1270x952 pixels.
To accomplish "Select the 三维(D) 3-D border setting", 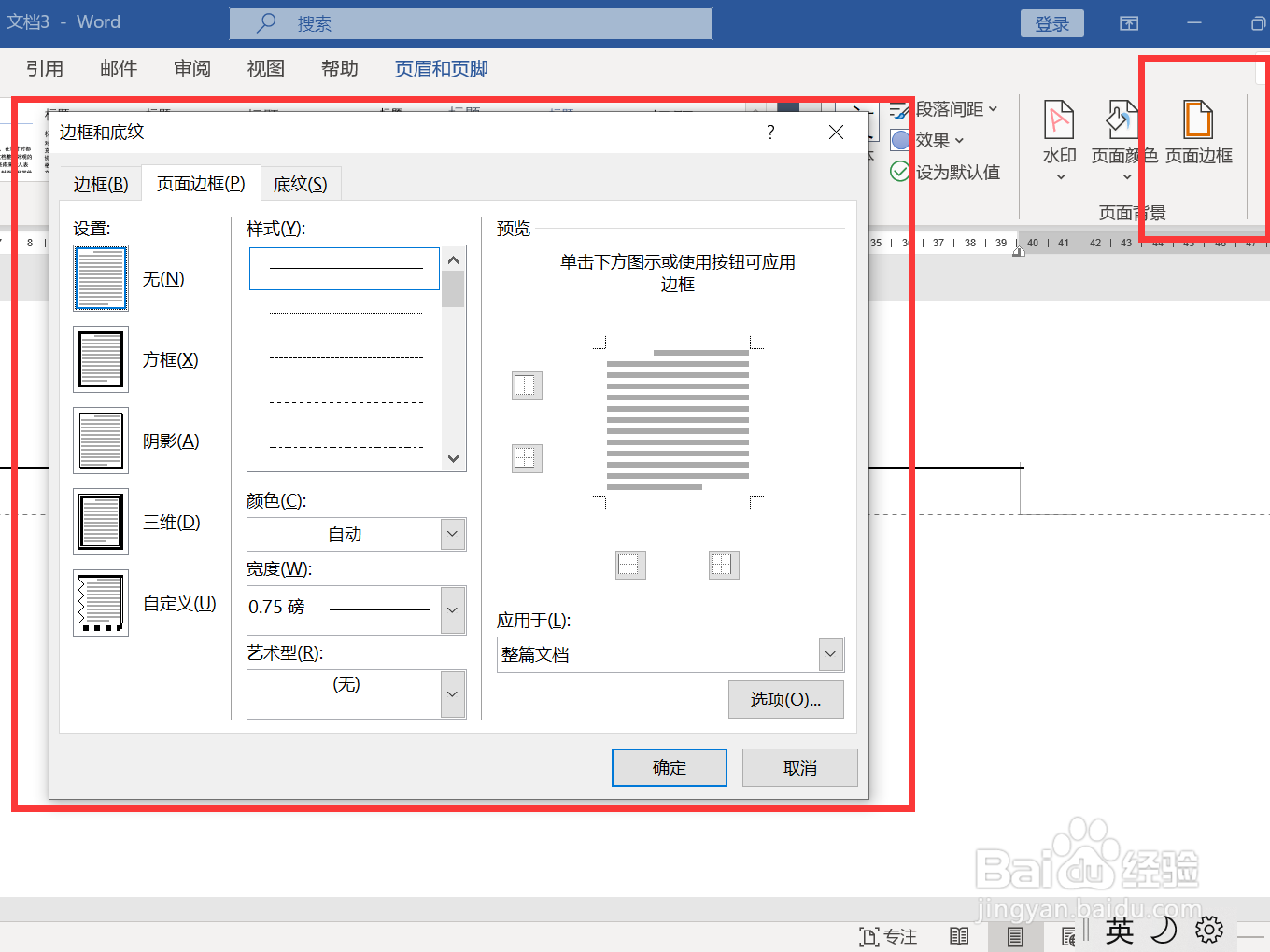I will tap(101, 522).
